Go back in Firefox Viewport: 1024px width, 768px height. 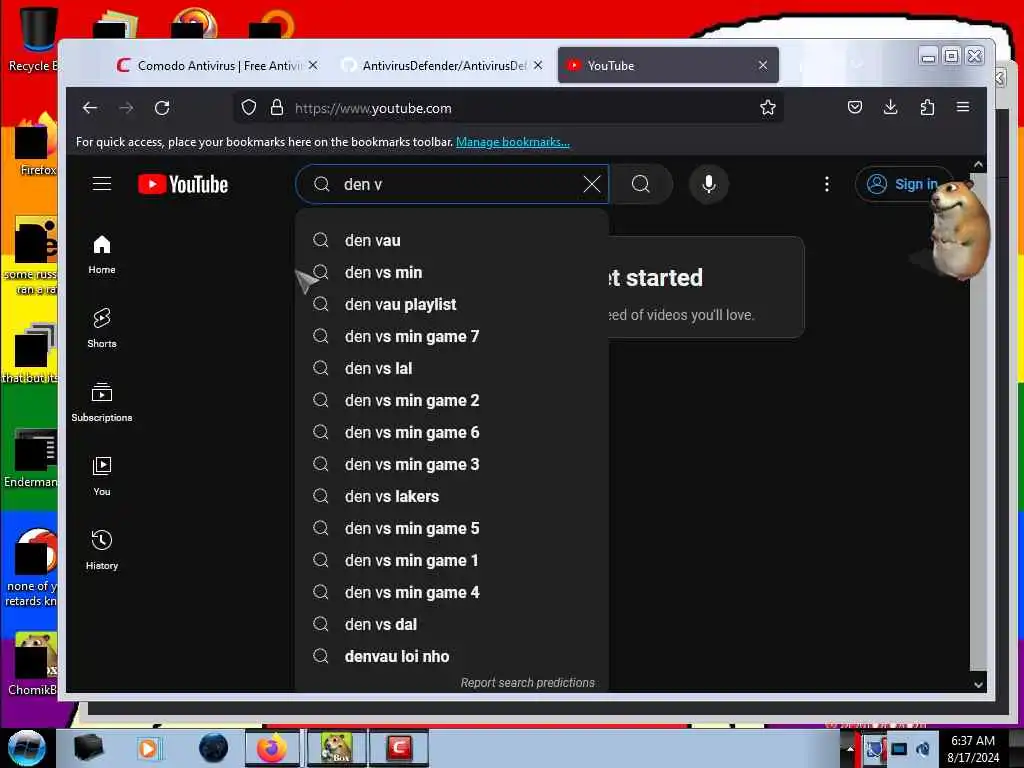(90, 108)
